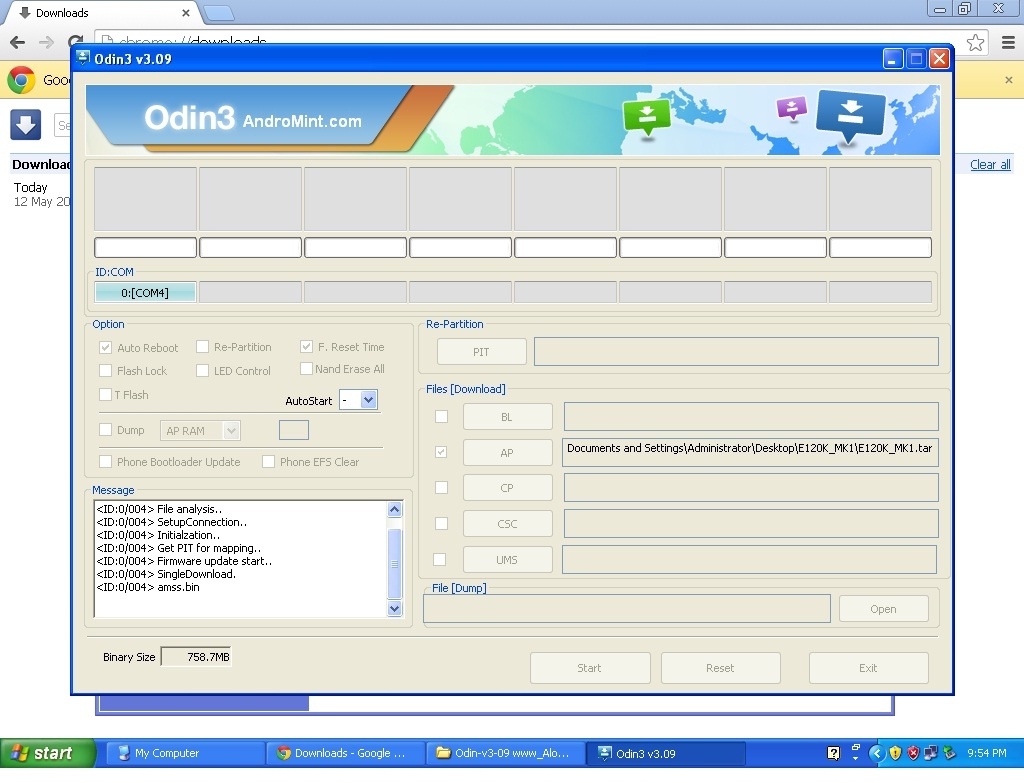Click the Chrome logo in the infobar
The width and height of the screenshot is (1024, 783).
(x=21, y=80)
